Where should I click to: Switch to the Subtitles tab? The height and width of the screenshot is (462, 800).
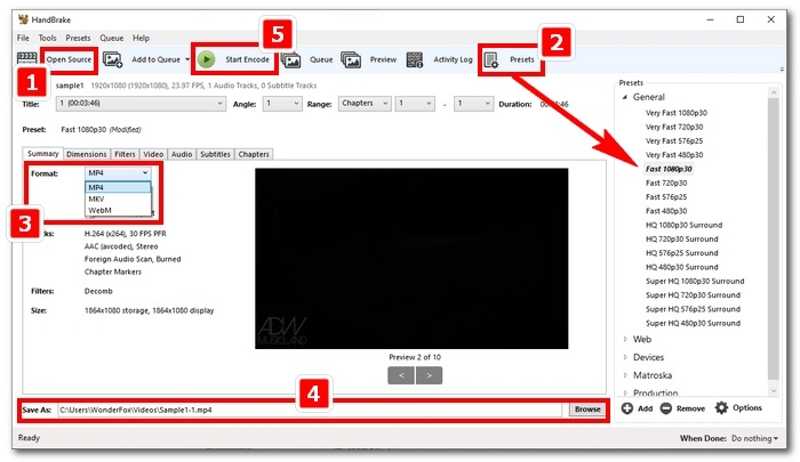tap(215, 154)
